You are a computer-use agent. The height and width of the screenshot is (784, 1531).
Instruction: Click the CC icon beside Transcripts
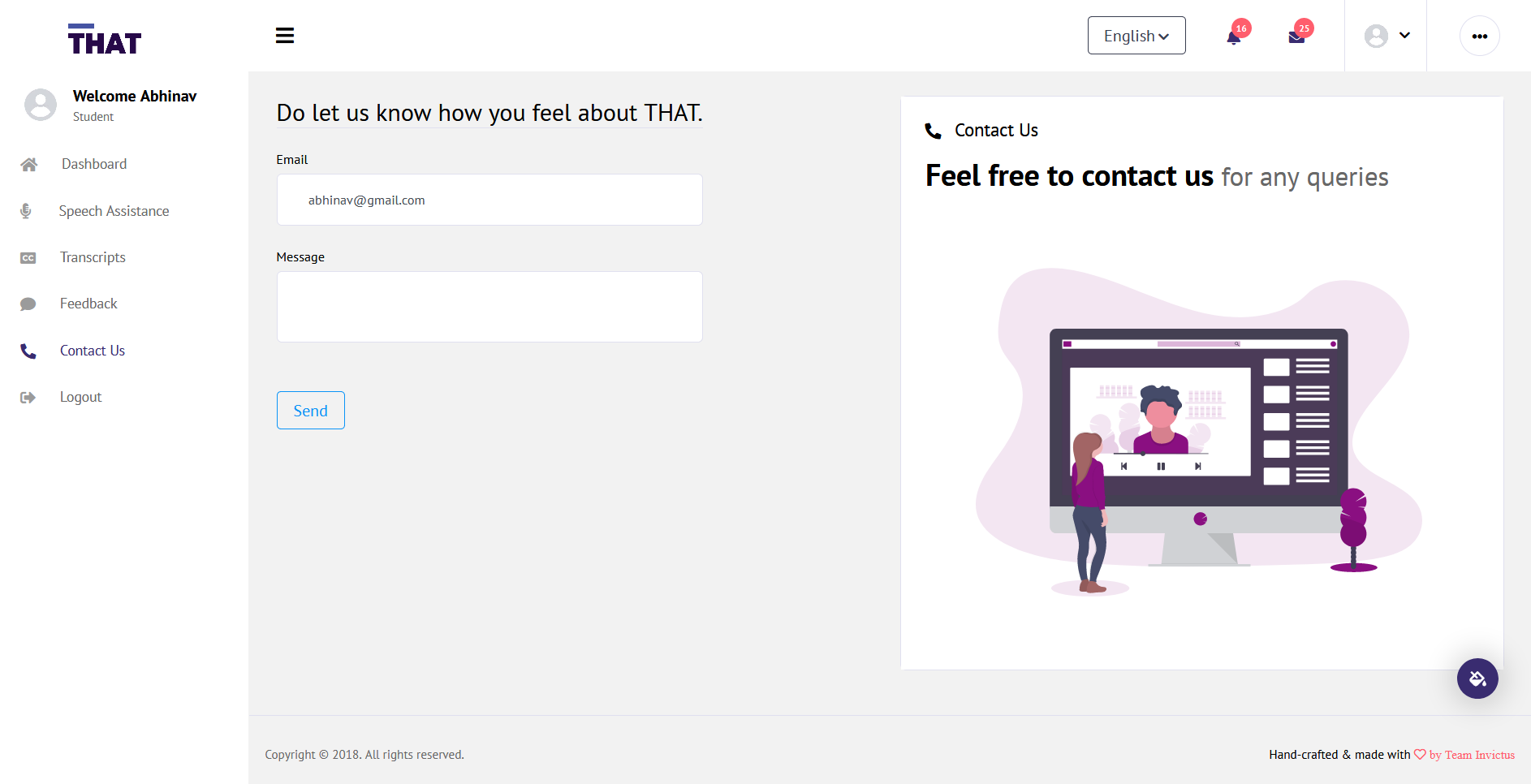pyautogui.click(x=28, y=258)
